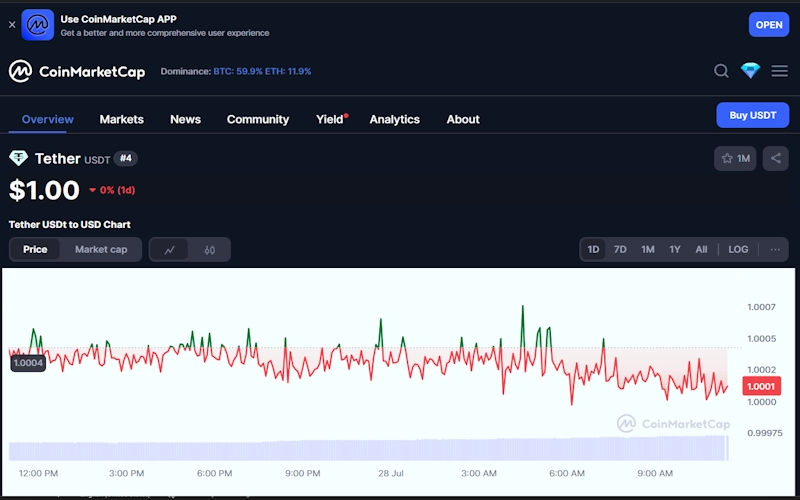Toggle LOG scale on chart

point(738,249)
